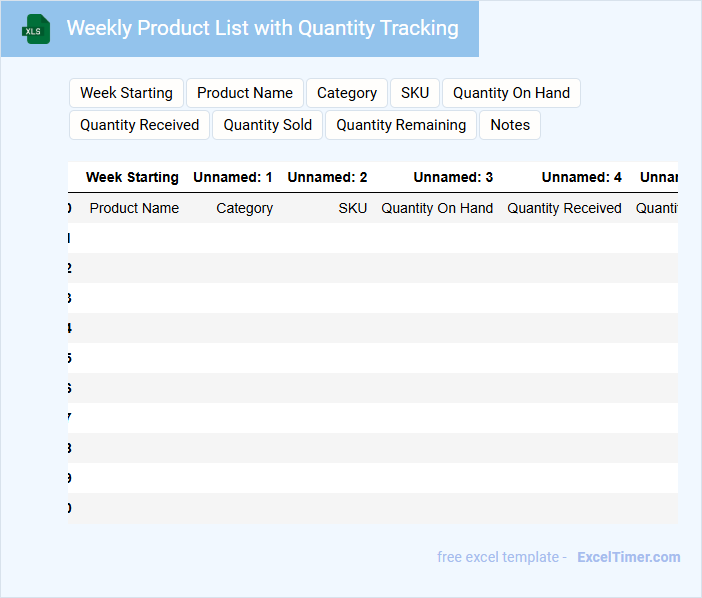Click the Quantity Remaining tag
The height and width of the screenshot is (598, 702).
(401, 125)
